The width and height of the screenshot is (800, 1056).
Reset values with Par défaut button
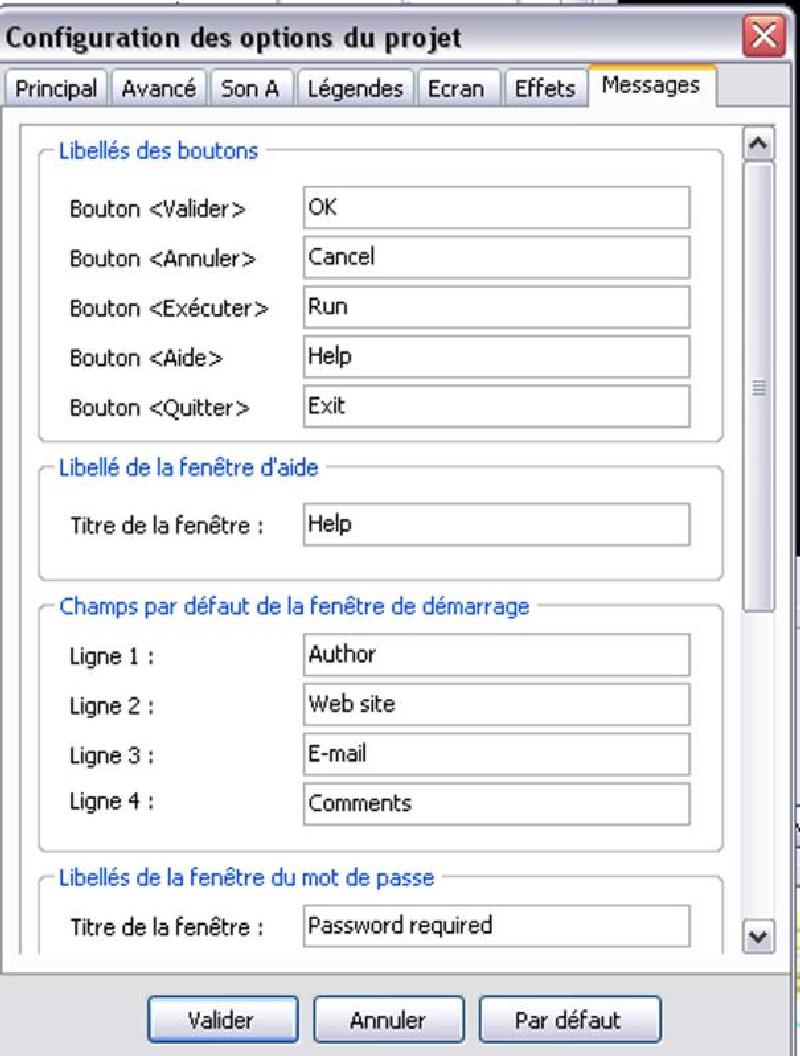tap(570, 1020)
